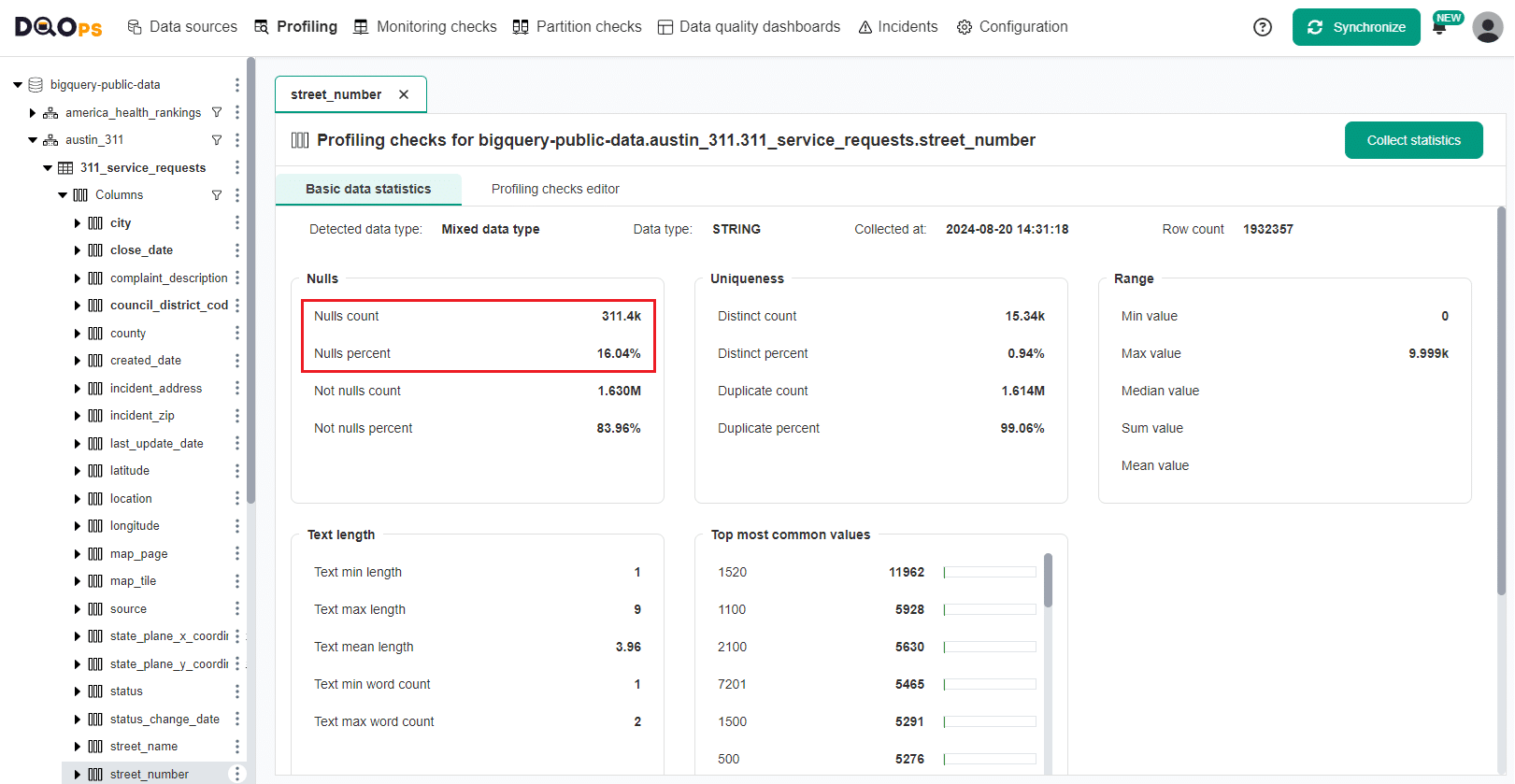
Task: Click the bar for value 7201
Action: click(x=990, y=685)
